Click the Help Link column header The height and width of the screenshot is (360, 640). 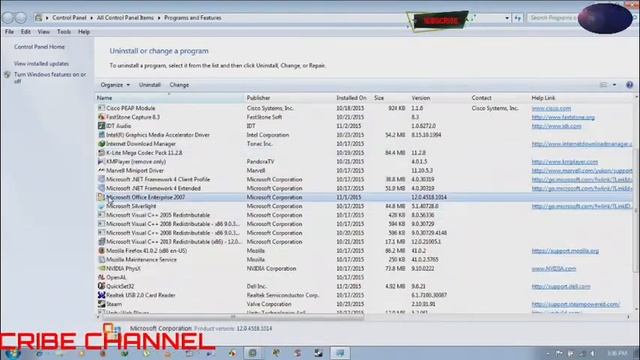tap(581, 98)
